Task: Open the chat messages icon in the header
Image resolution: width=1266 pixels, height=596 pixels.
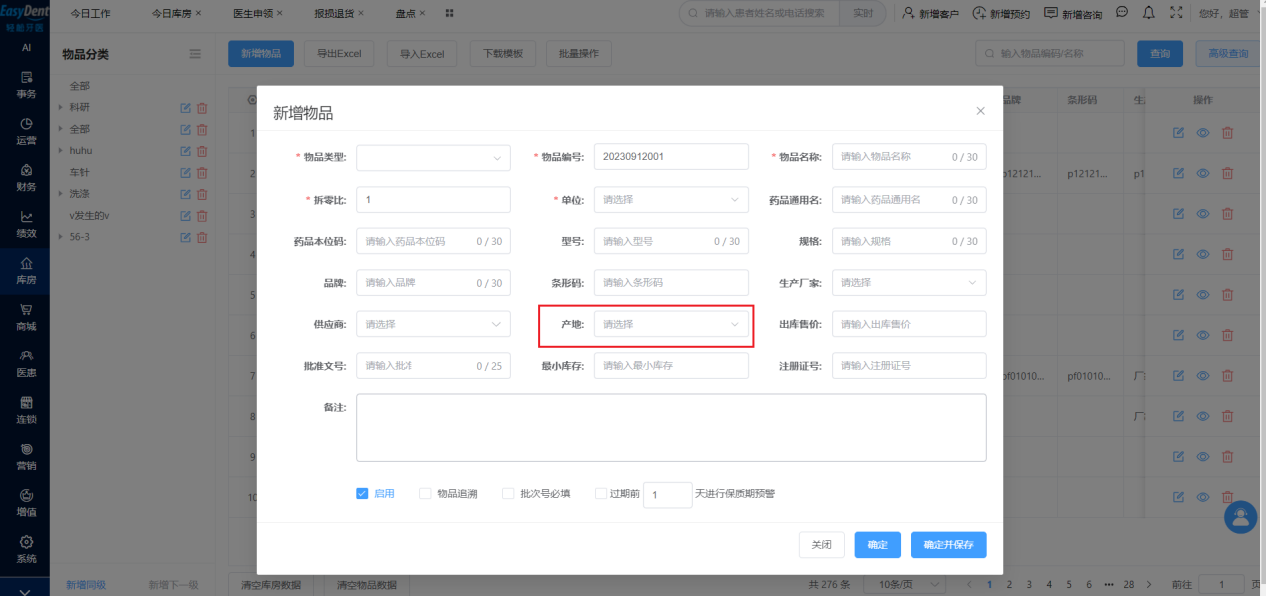Action: [1122, 13]
